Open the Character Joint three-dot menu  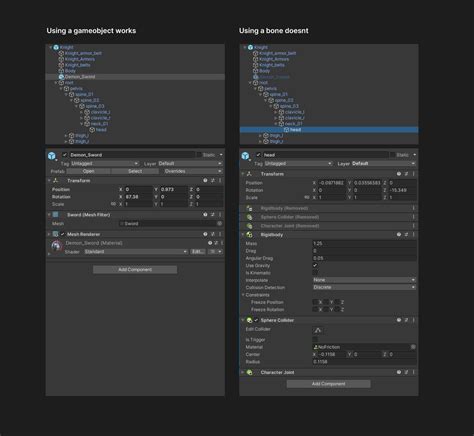(x=414, y=372)
